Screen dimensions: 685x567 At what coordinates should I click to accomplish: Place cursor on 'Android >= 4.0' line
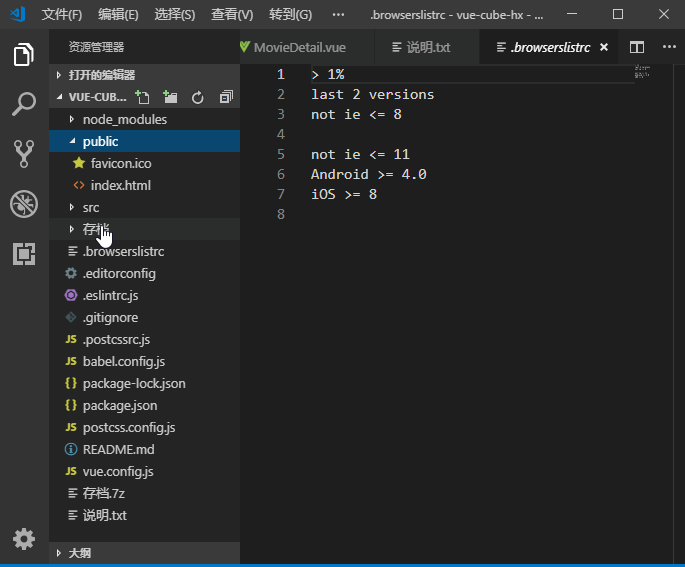(x=368, y=174)
